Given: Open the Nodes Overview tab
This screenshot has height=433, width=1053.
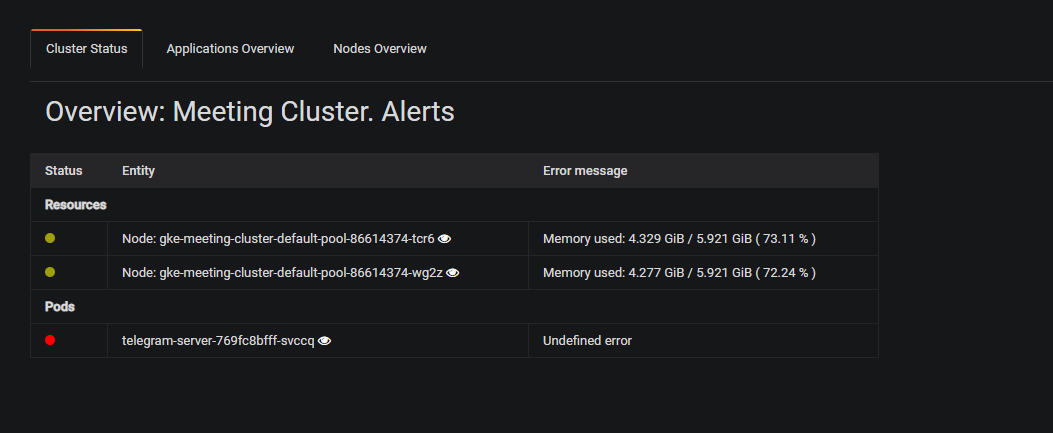Looking at the screenshot, I should coord(380,49).
